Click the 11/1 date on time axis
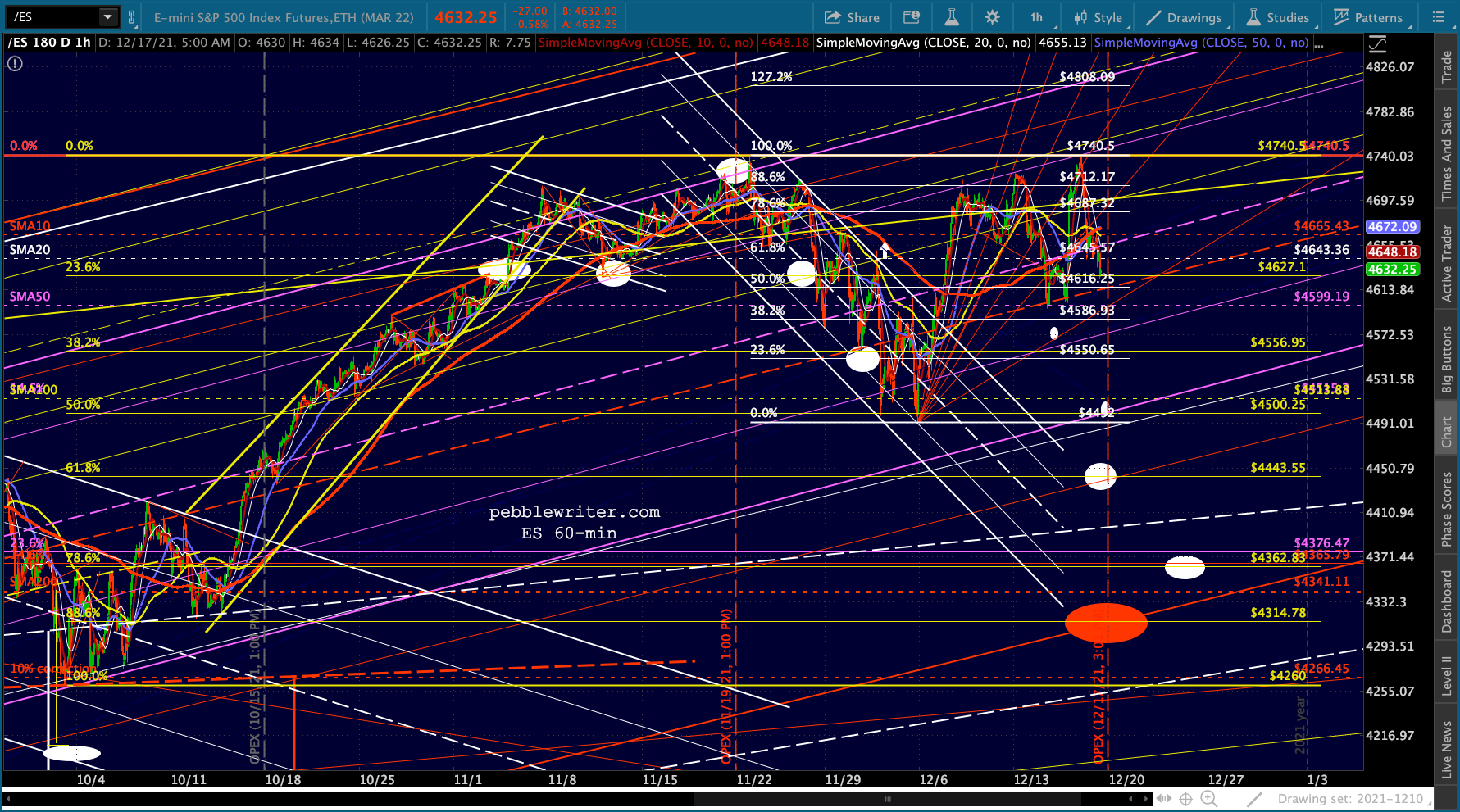The width and height of the screenshot is (1460, 812). tap(468, 780)
